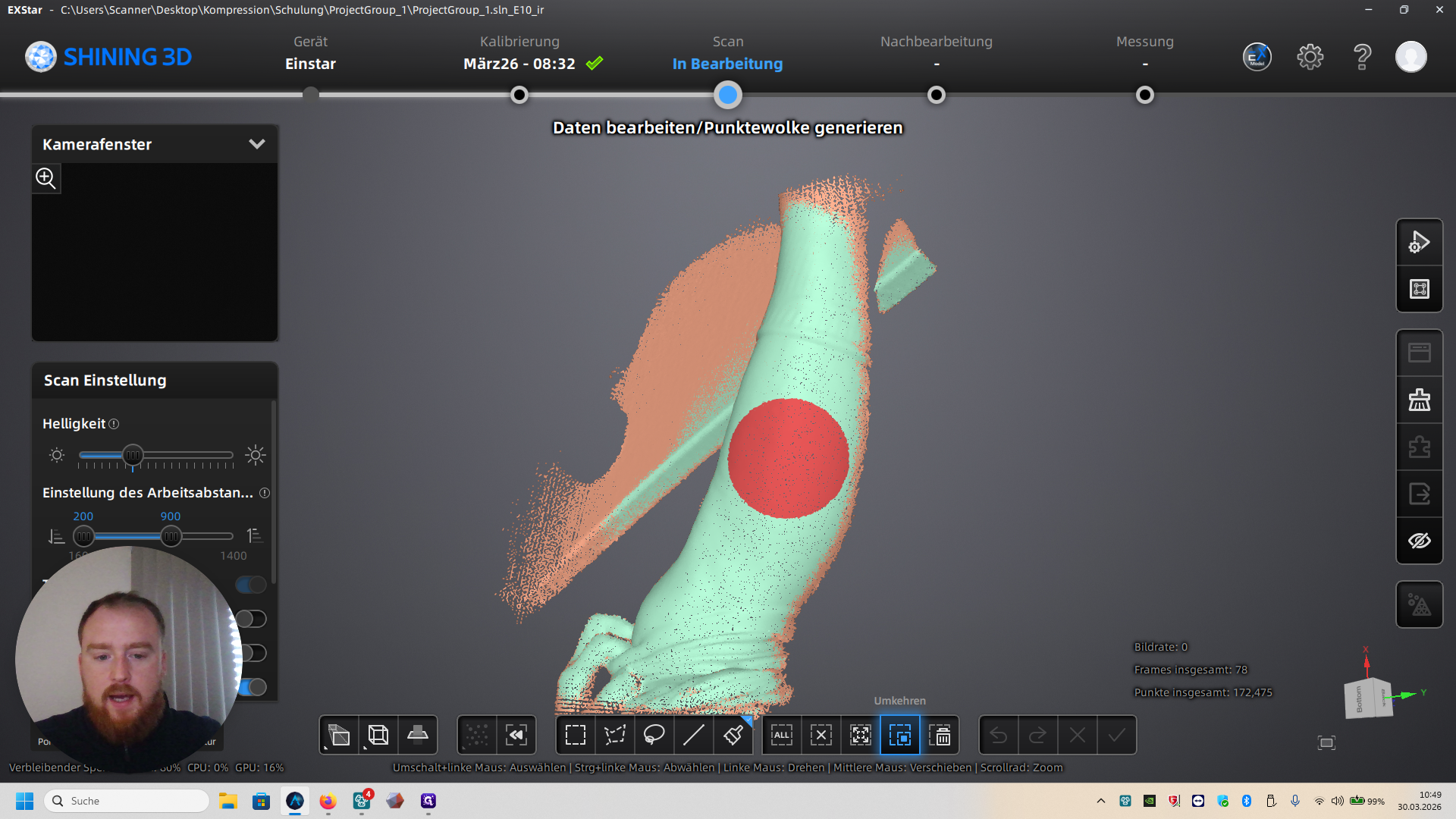Viewport: 1456px width, 819px height.
Task: Activate the brush selection tool
Action: (733, 735)
